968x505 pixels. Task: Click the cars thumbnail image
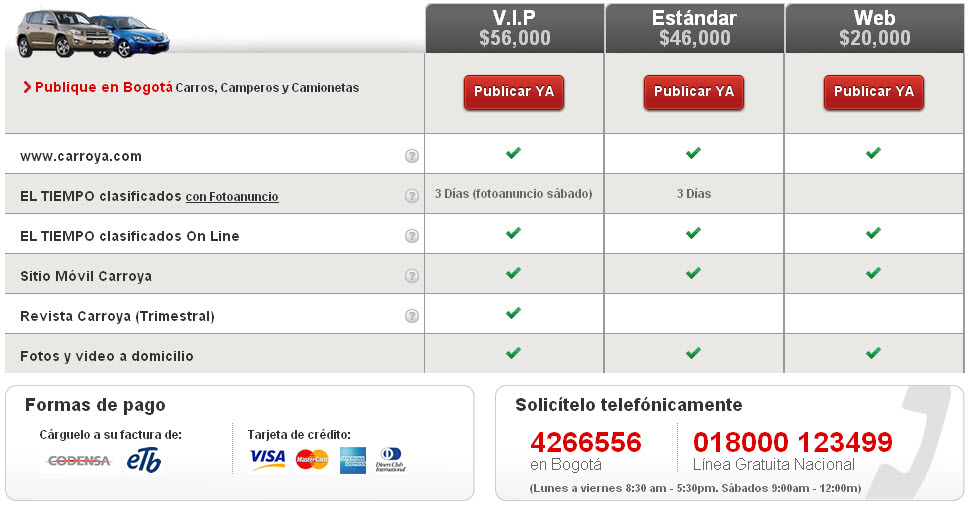pyautogui.click(x=93, y=34)
